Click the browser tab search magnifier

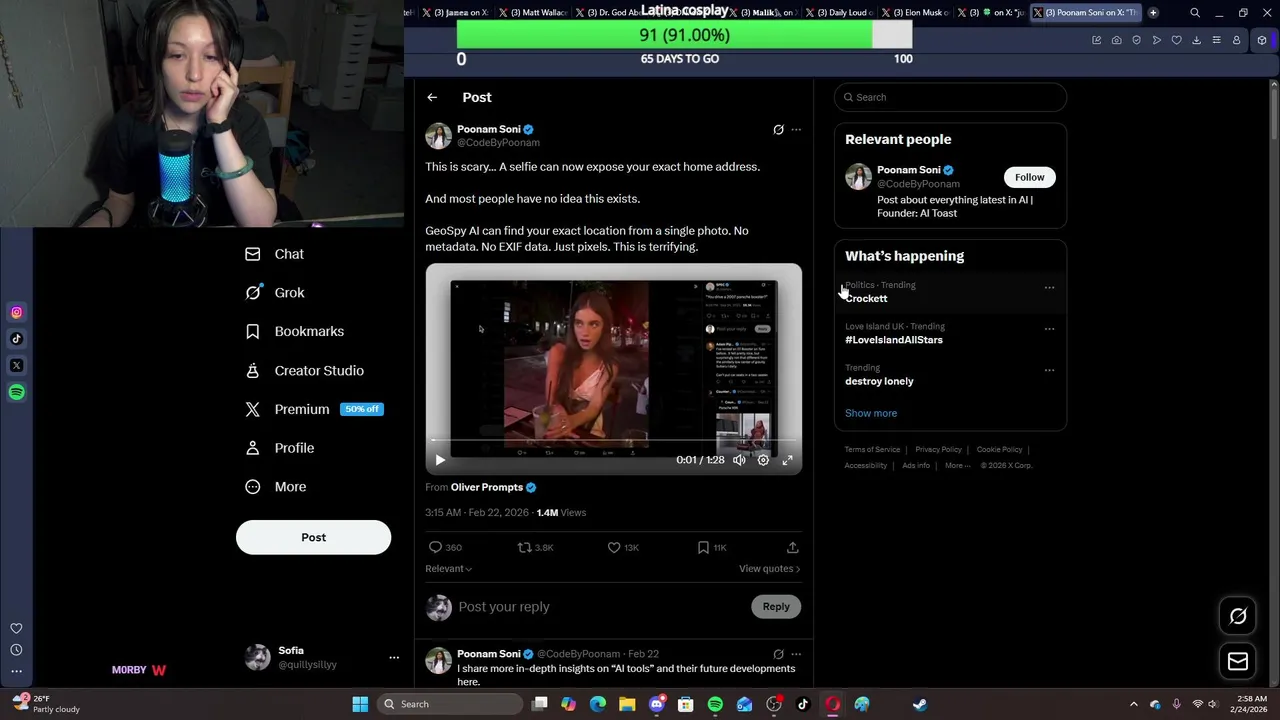pos(1195,13)
